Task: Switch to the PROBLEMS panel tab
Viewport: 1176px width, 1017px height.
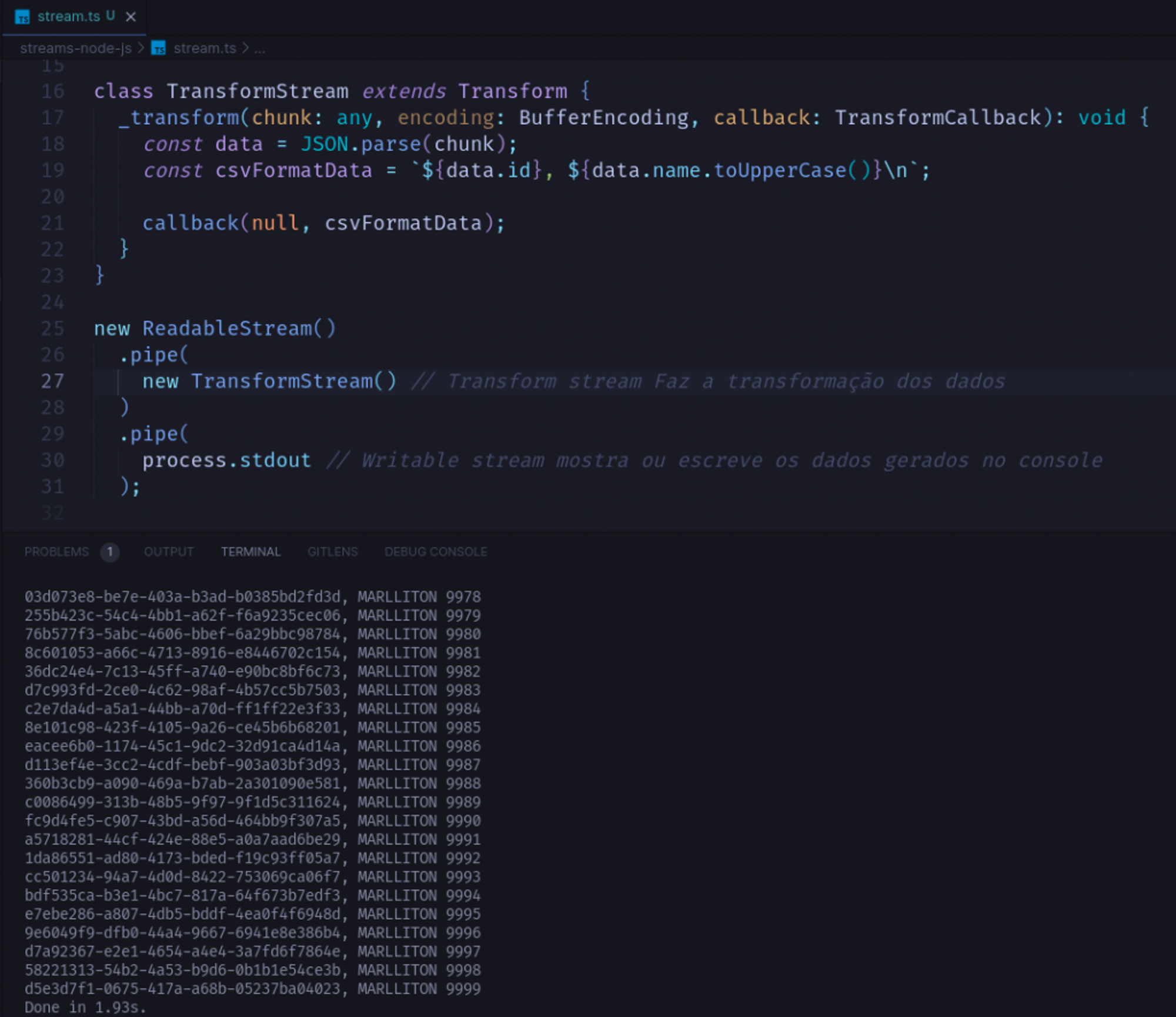Action: pyautogui.click(x=56, y=552)
